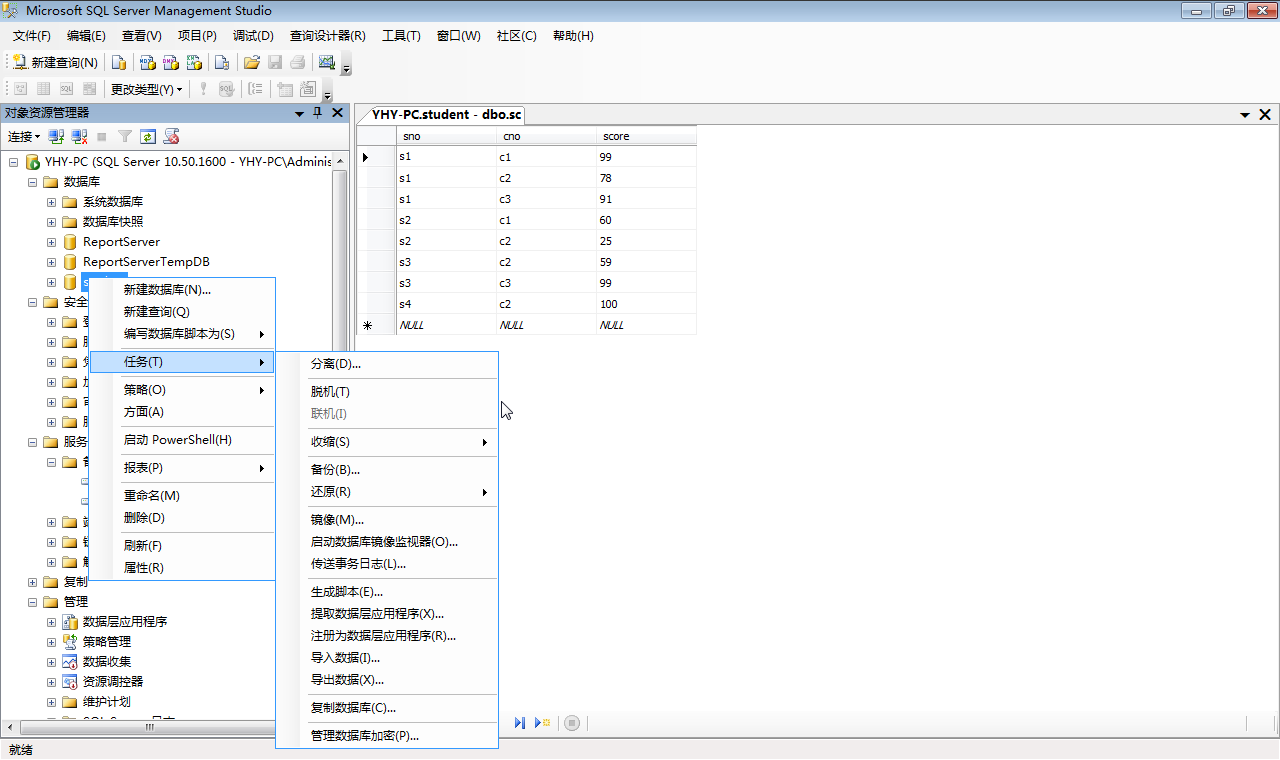Expand the ReportServerTempDB database node
The image size is (1280, 760).
click(52, 262)
